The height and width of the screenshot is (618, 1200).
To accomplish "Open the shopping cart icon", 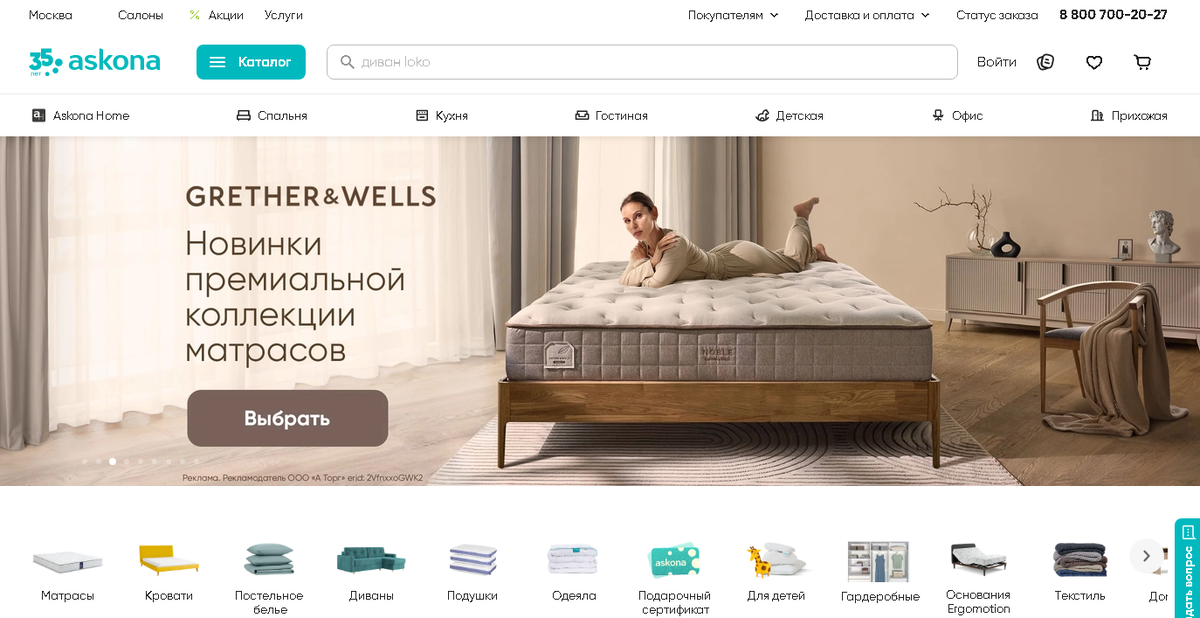I will point(1142,62).
